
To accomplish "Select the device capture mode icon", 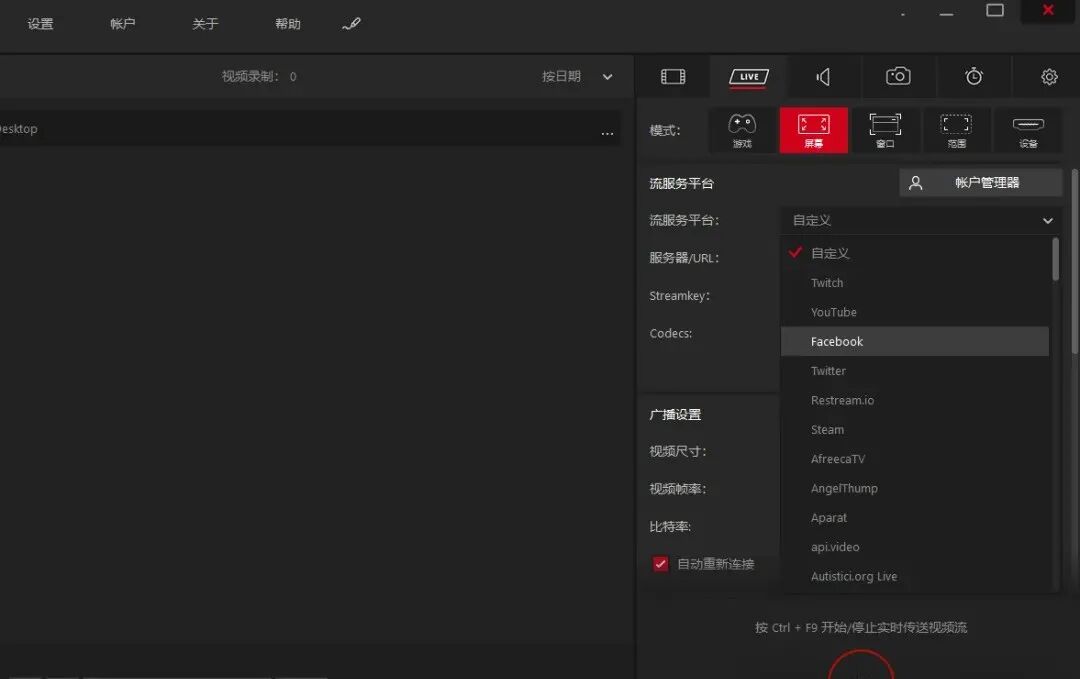I will (x=1028, y=130).
